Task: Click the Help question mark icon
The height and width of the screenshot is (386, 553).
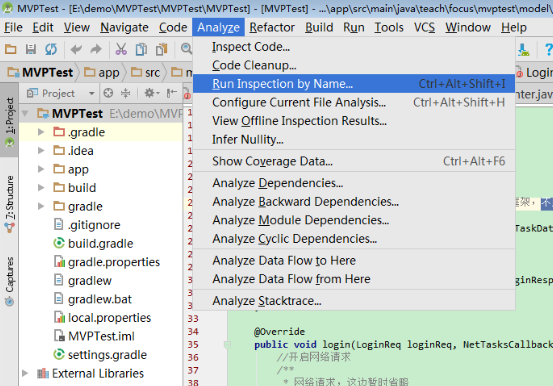Action: click(548, 49)
